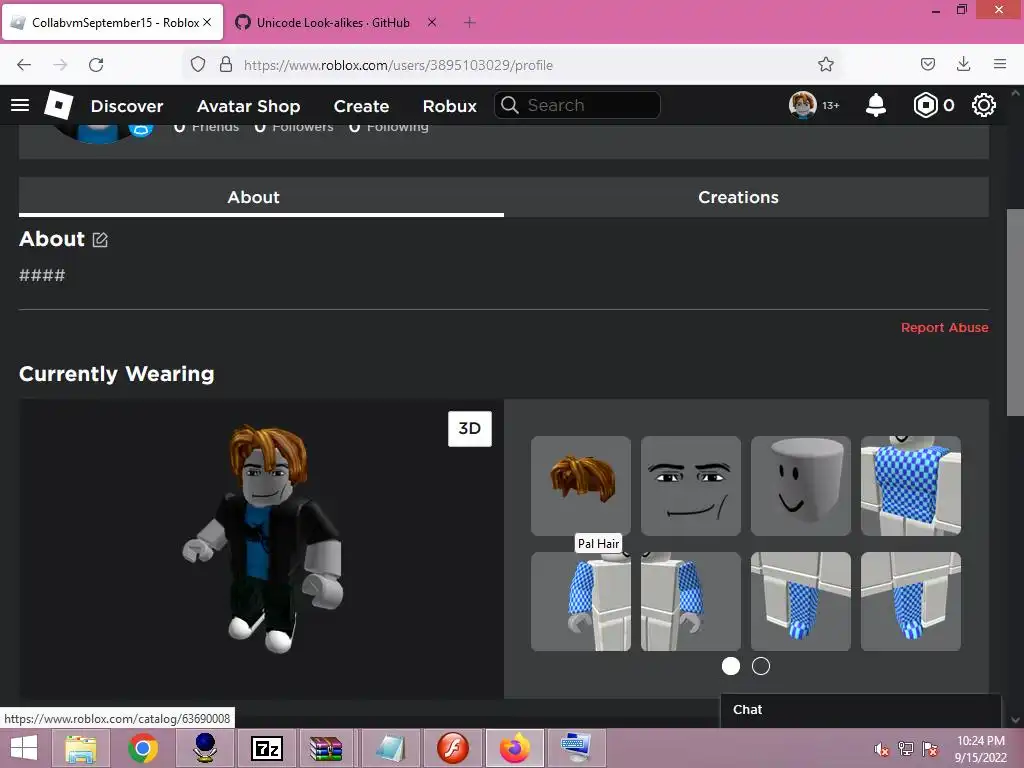Open Firefox downloads panel

pos(963,64)
